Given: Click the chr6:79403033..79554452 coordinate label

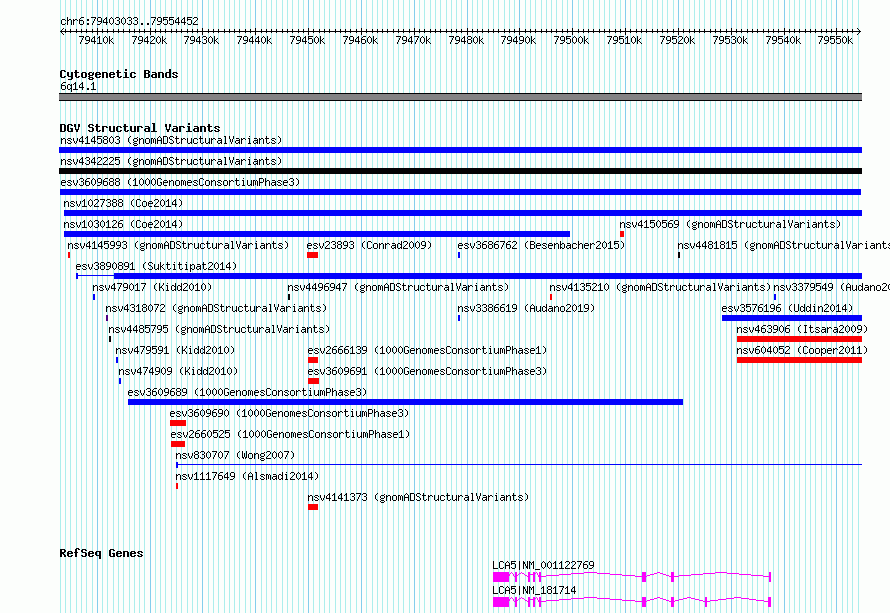Looking at the screenshot, I should click(129, 21).
